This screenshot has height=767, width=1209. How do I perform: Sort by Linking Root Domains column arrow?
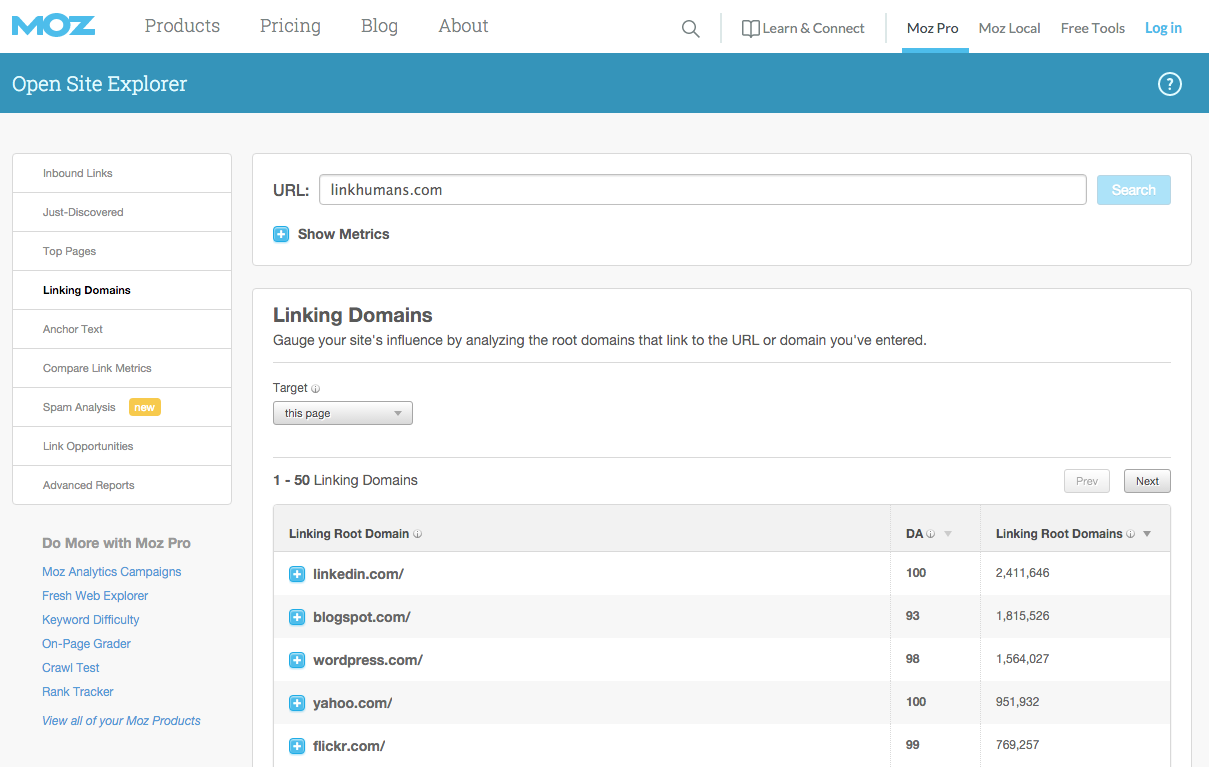click(1147, 534)
